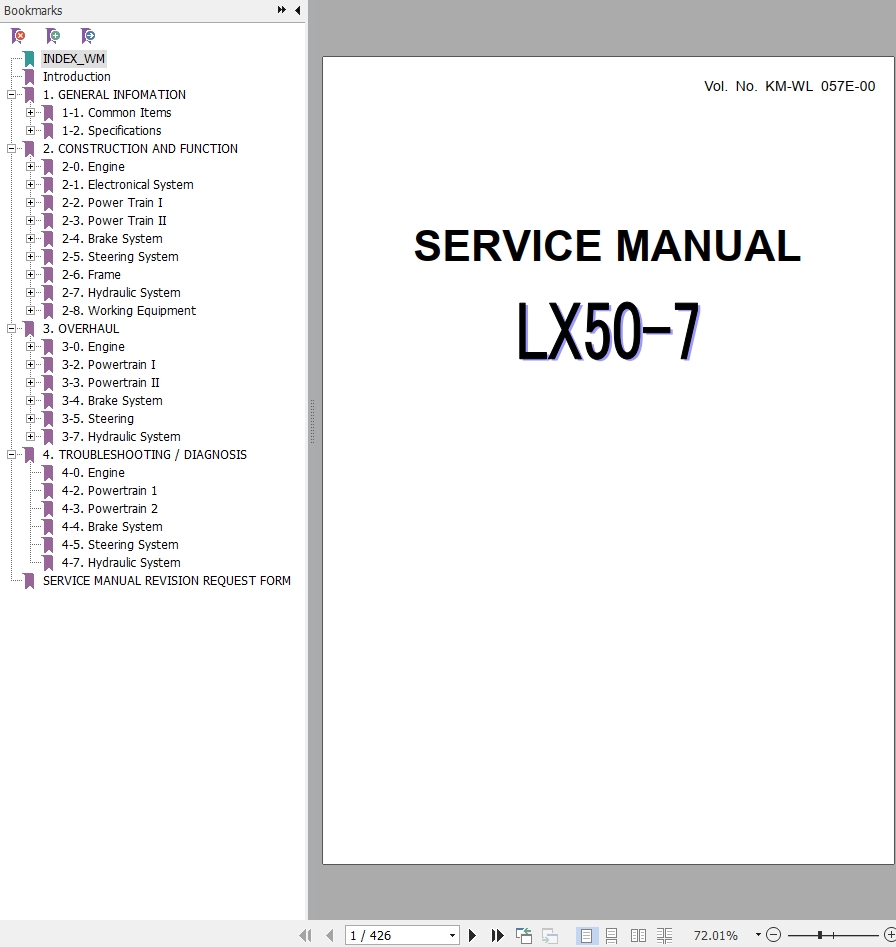Select continuous facing pages layout
The width and height of the screenshot is (896, 947).
click(664, 936)
